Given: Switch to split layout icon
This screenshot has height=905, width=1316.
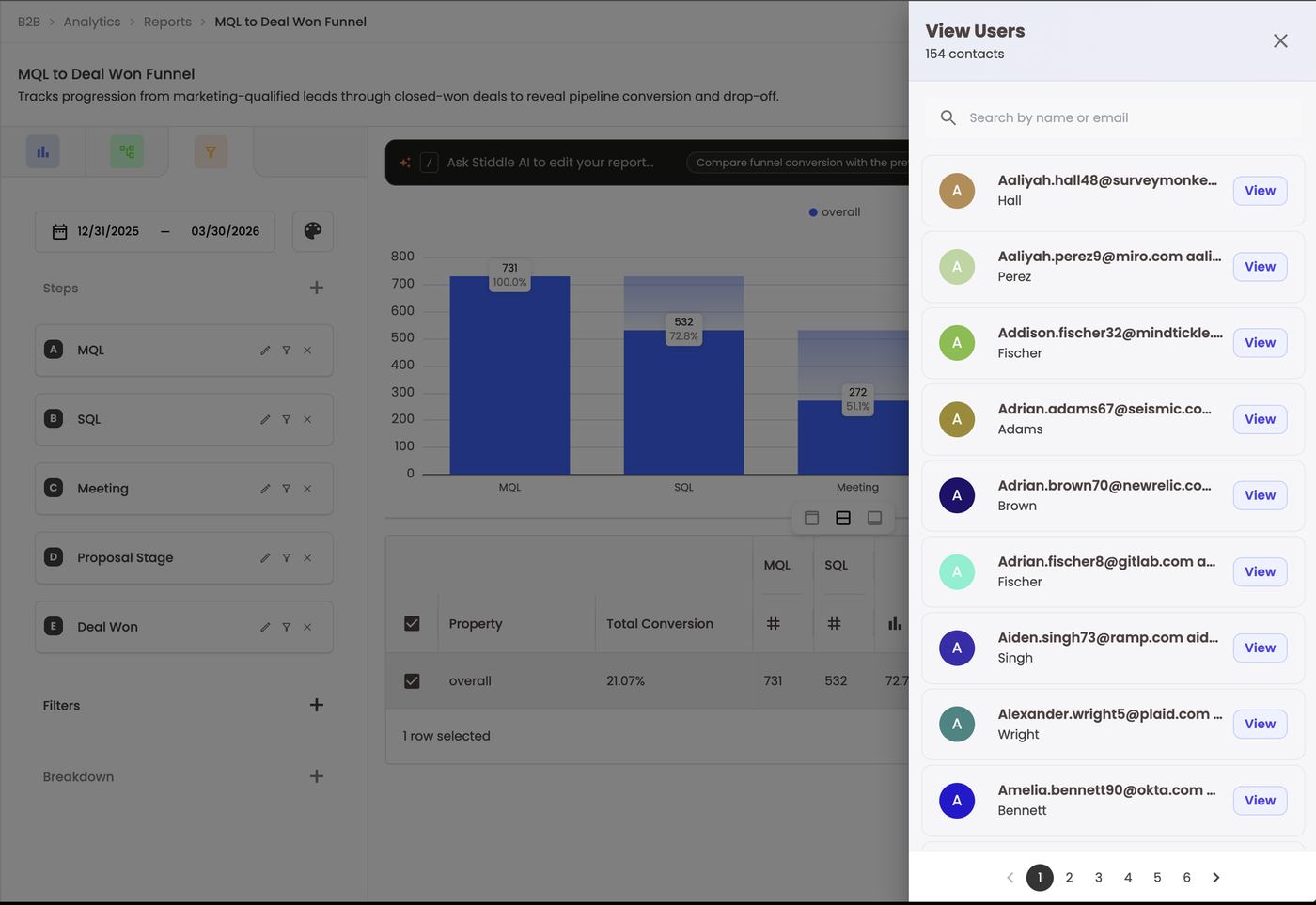Looking at the screenshot, I should [x=843, y=518].
